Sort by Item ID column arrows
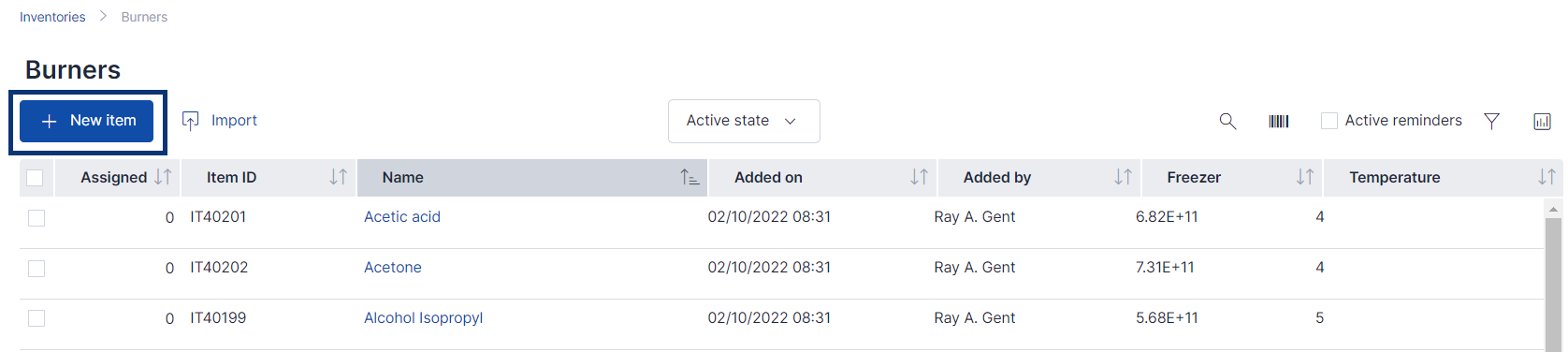1568x352 pixels. (x=339, y=177)
